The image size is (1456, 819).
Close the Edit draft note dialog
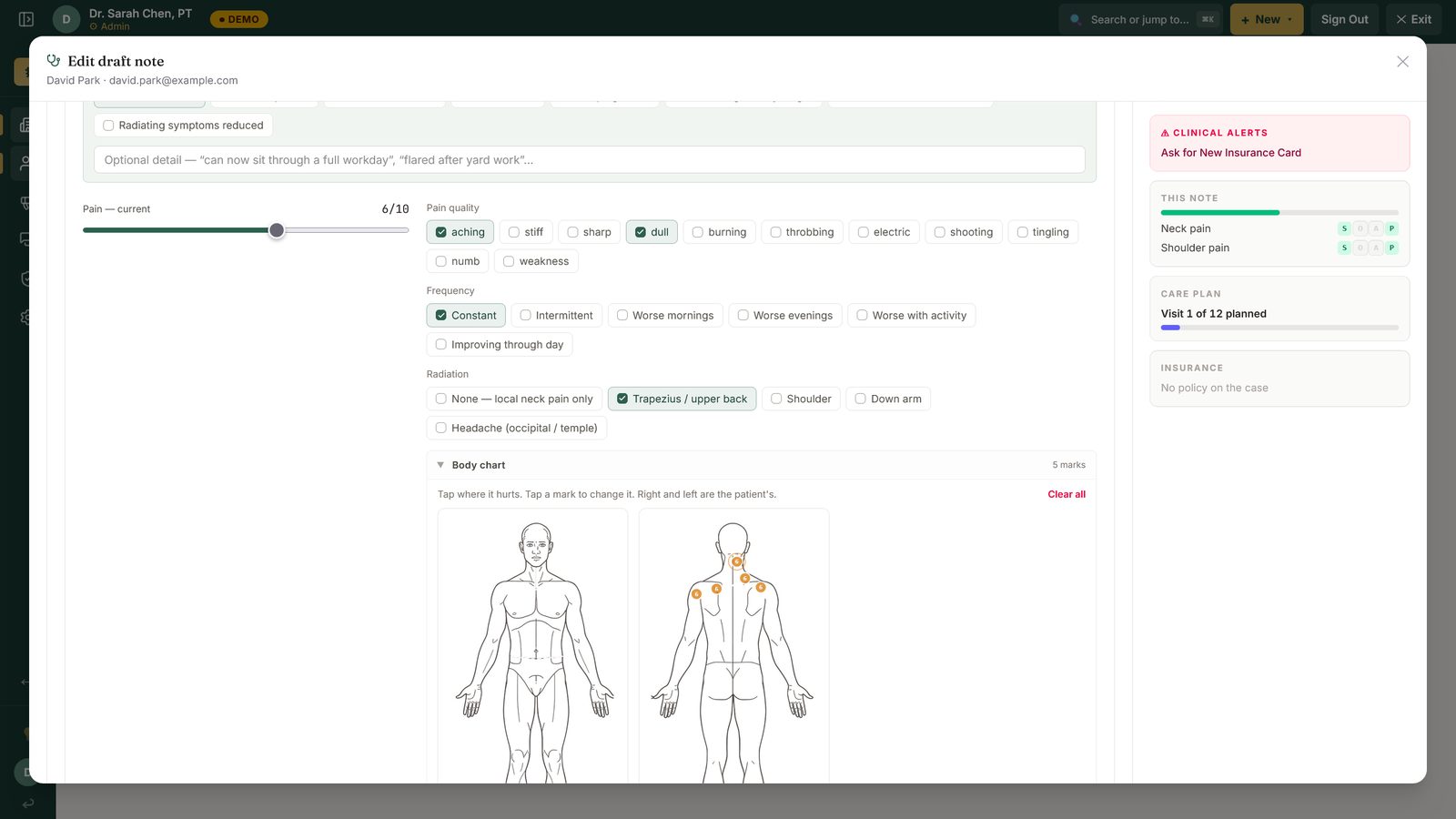1402,62
